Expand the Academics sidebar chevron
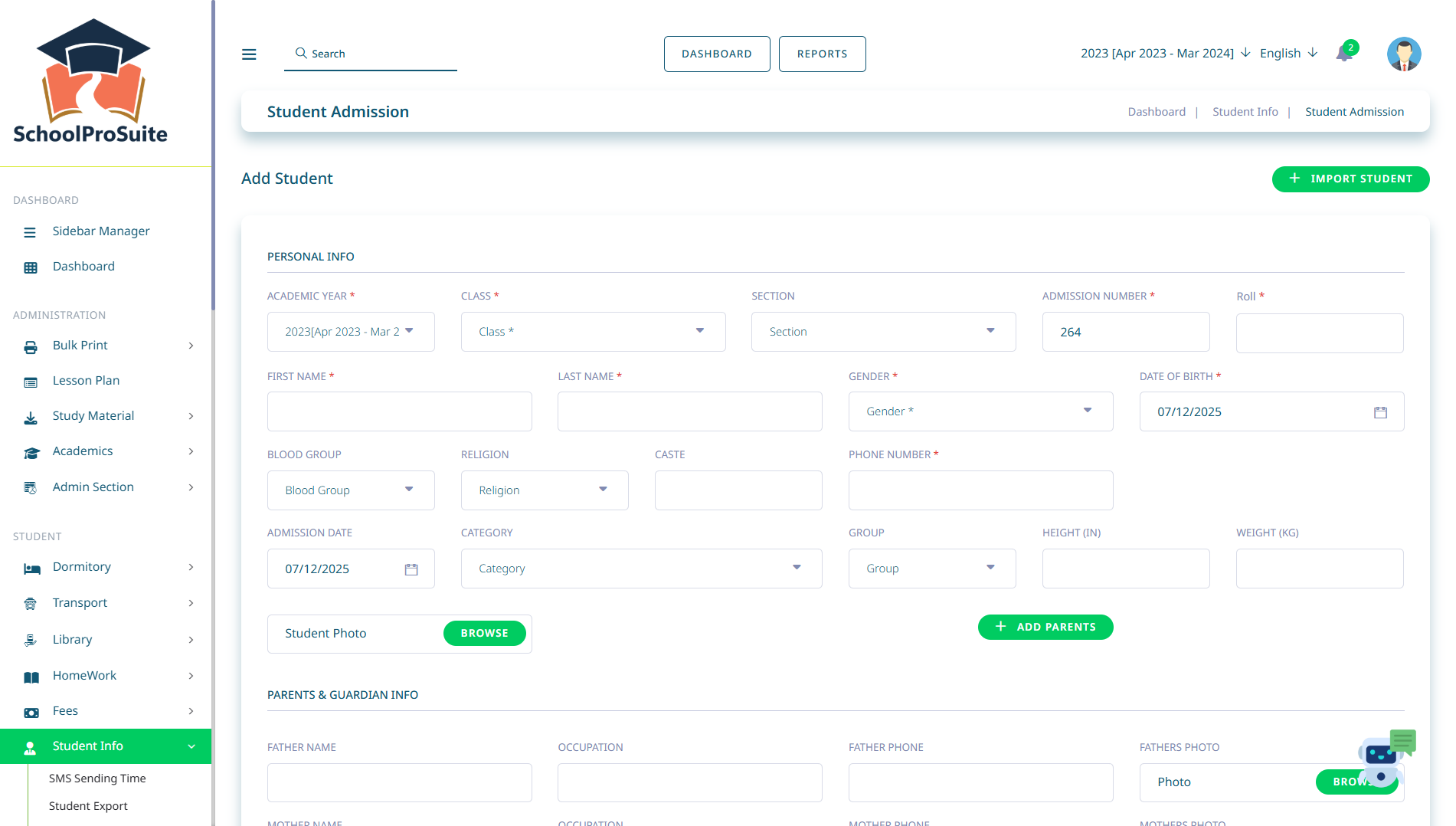Screen dimensions: 1456x826 pos(191,452)
